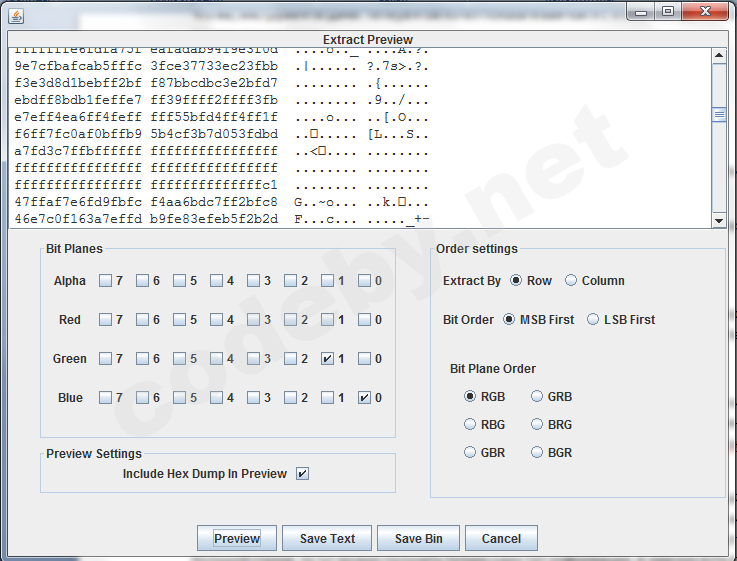Select BGR bit plane order
Viewport: 737px width, 561px height.
(x=537, y=452)
